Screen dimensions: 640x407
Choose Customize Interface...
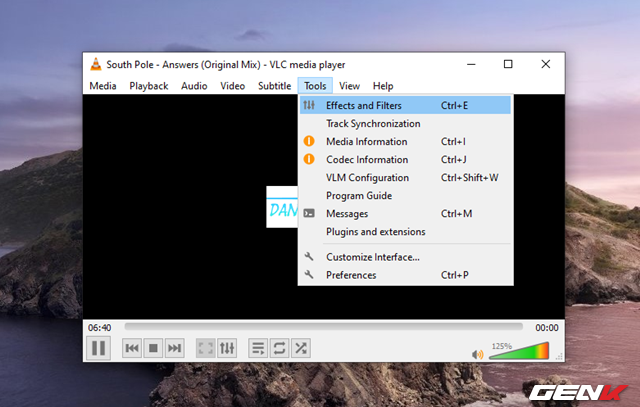[x=405, y=257]
